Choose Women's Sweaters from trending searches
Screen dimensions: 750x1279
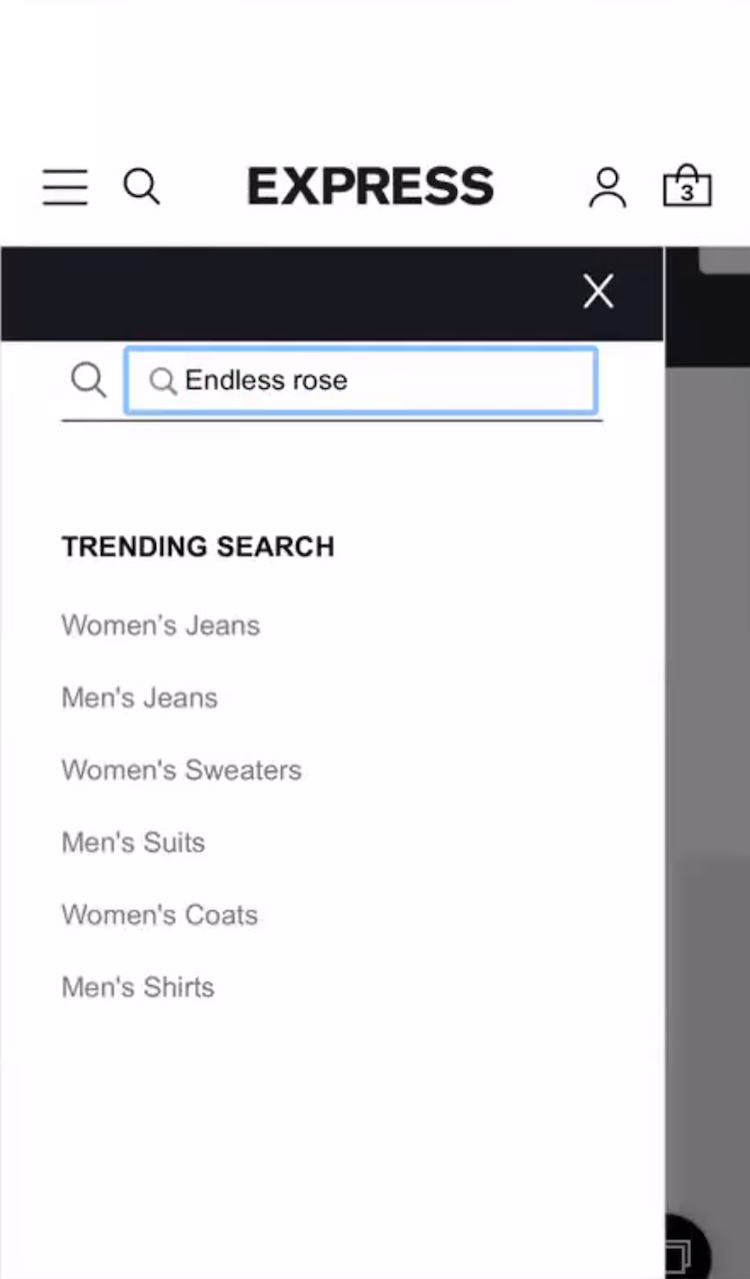tap(181, 770)
